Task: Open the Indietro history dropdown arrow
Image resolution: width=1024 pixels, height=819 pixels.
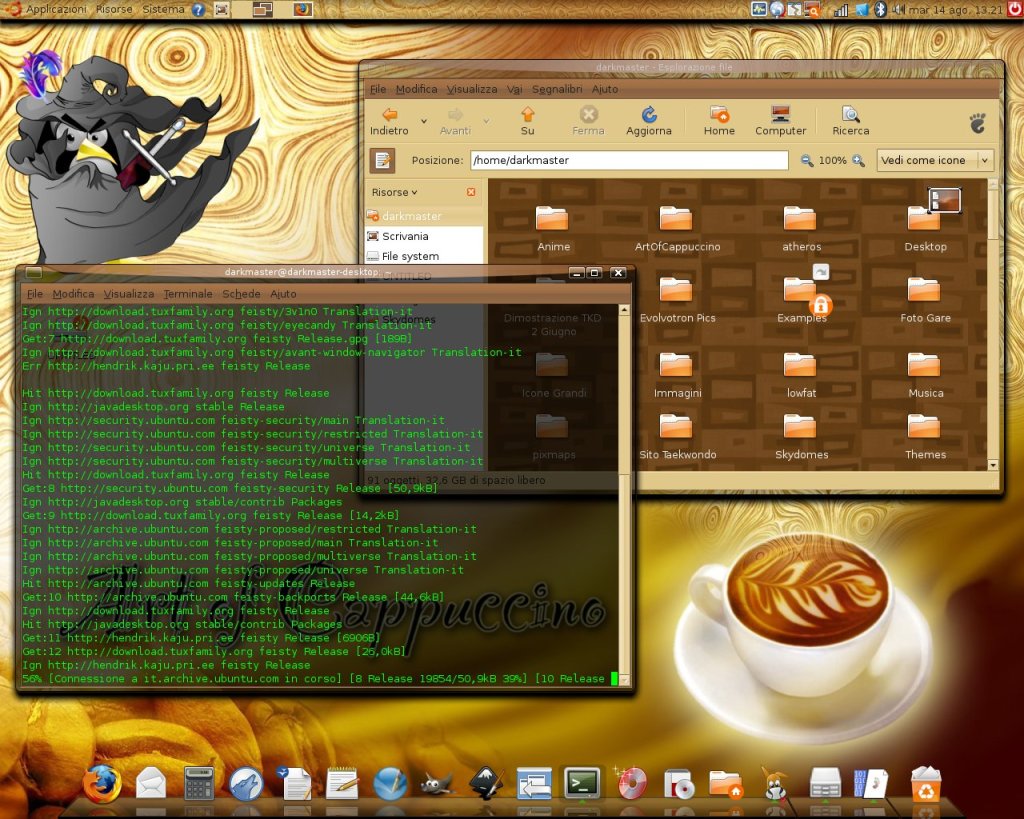Action: (x=423, y=121)
